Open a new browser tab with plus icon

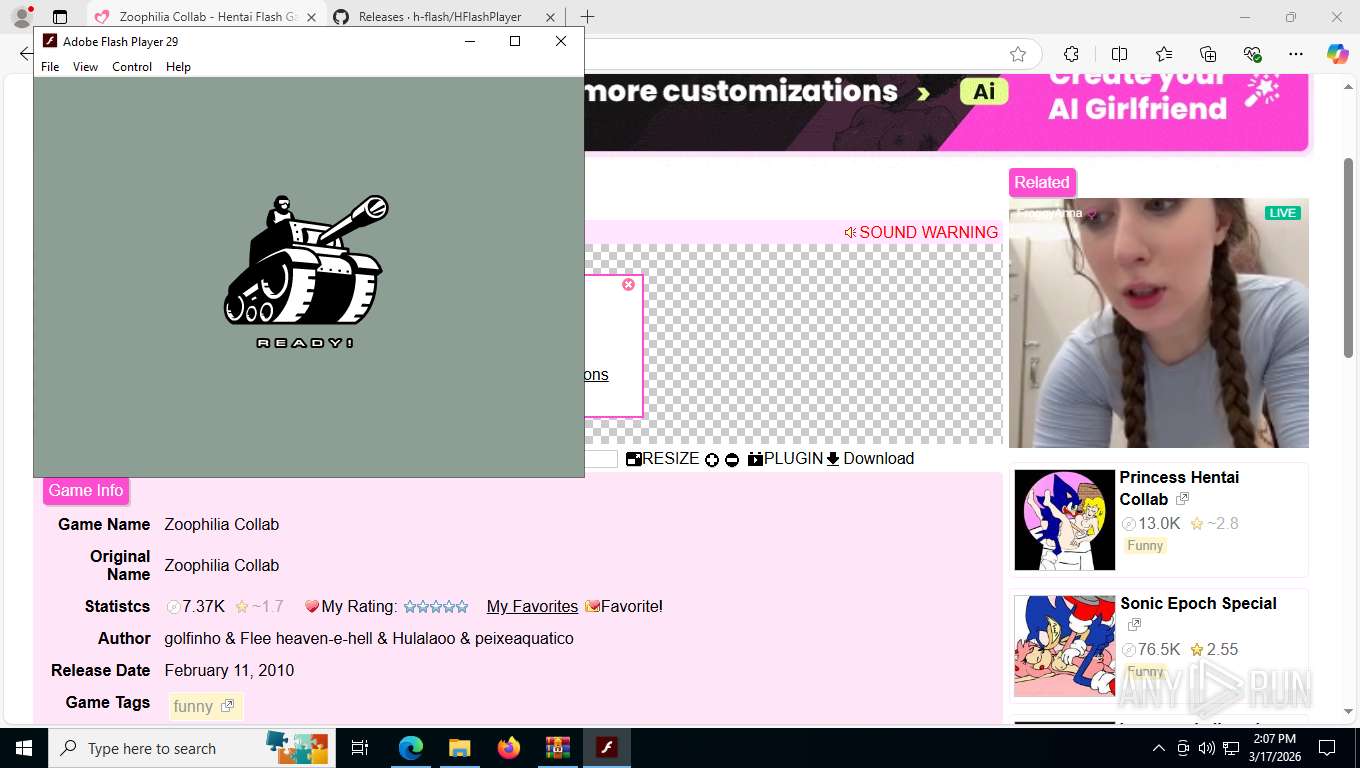(x=587, y=17)
